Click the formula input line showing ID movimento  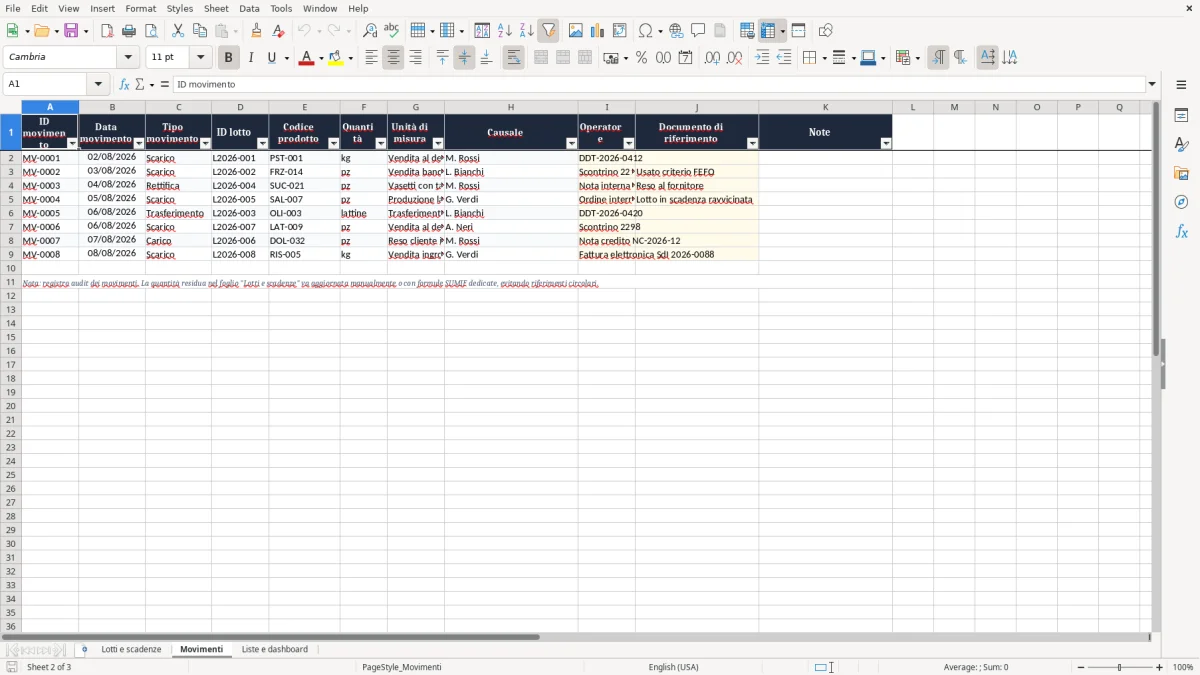[x=659, y=84]
